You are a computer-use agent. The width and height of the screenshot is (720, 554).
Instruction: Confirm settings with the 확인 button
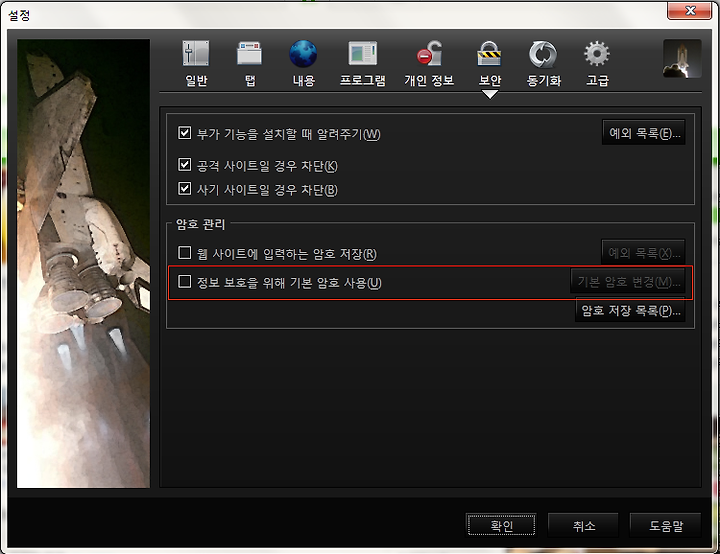(x=501, y=525)
